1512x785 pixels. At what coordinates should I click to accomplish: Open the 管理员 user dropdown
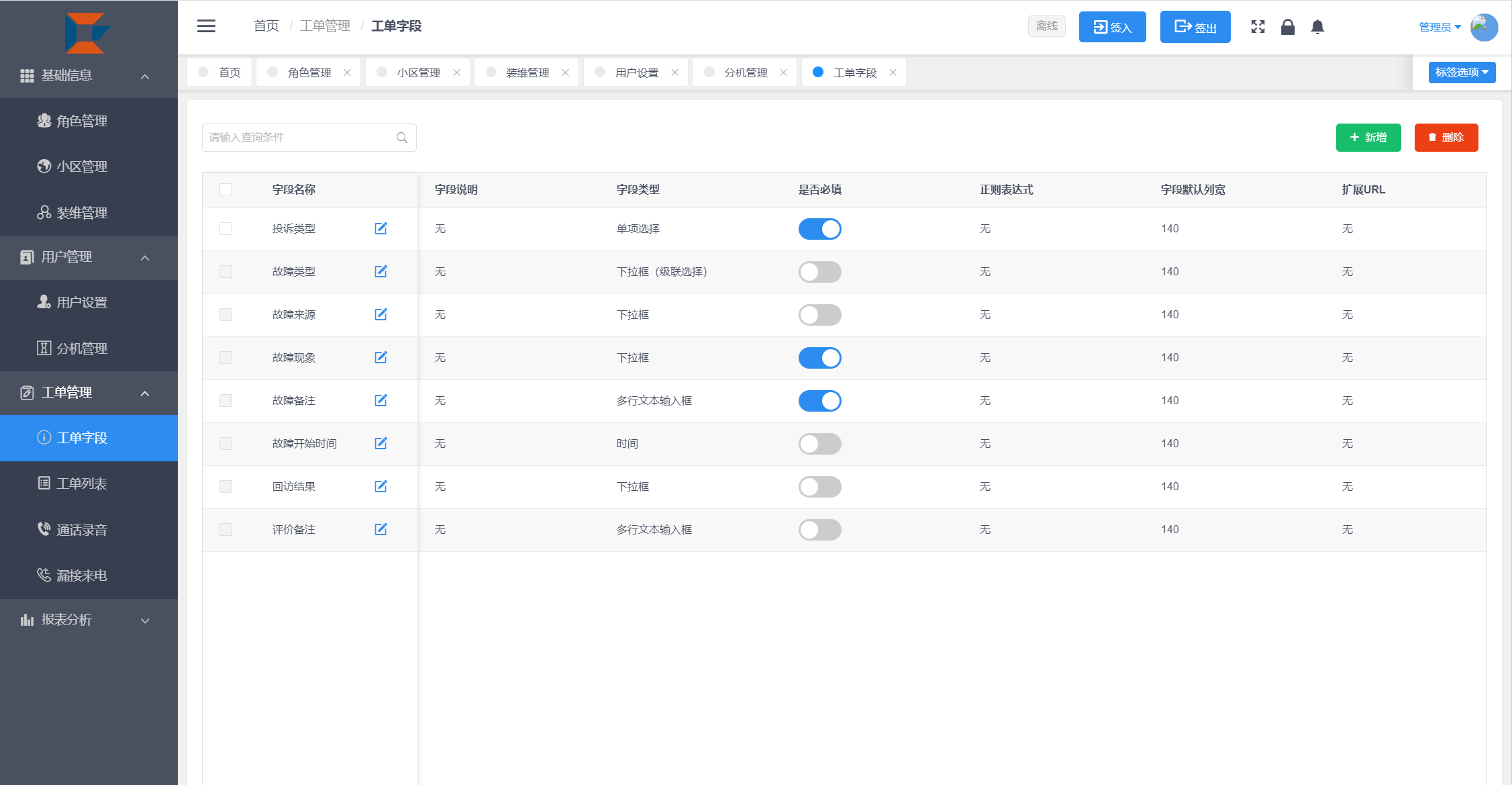1440,27
